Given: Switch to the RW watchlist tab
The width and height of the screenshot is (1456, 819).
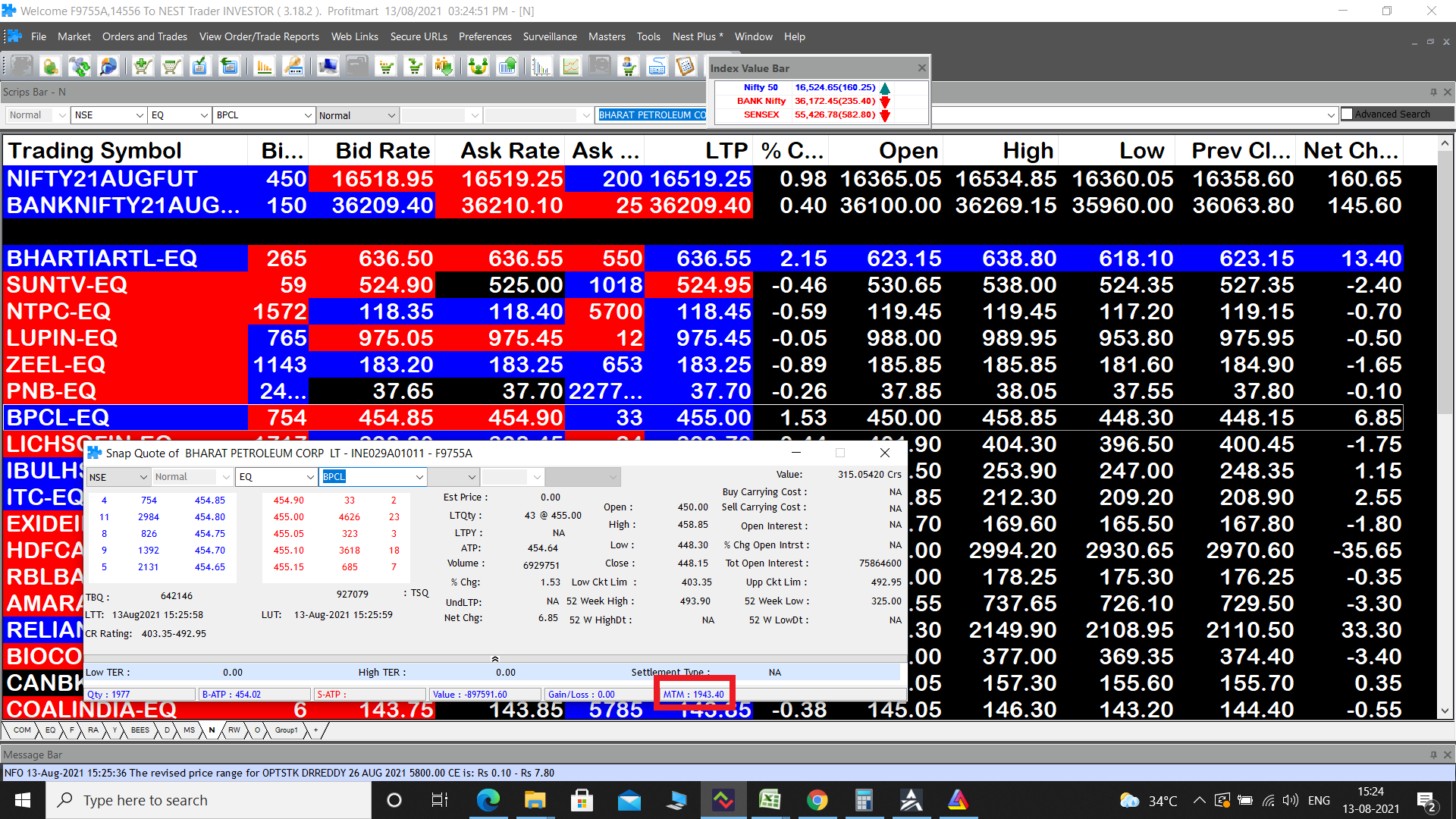Looking at the screenshot, I should [234, 730].
